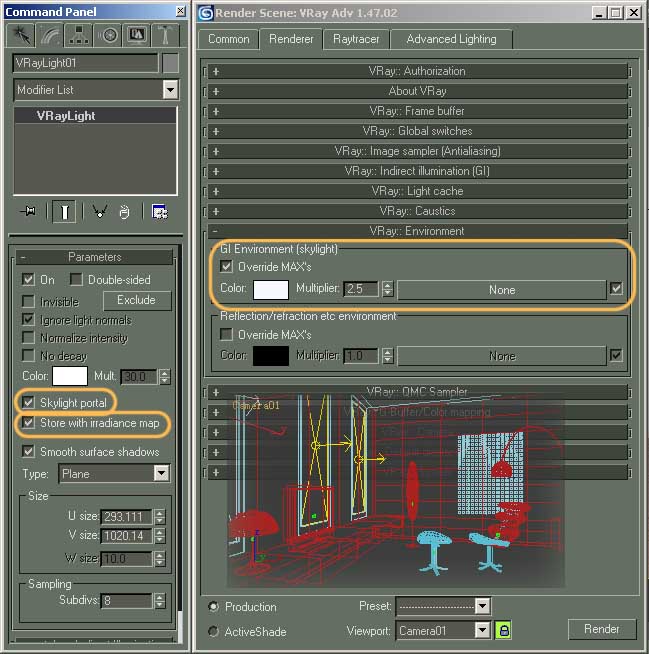Expand VRay:: Global switches rollout
Image resolution: width=649 pixels, height=654 pixels.
417,131
